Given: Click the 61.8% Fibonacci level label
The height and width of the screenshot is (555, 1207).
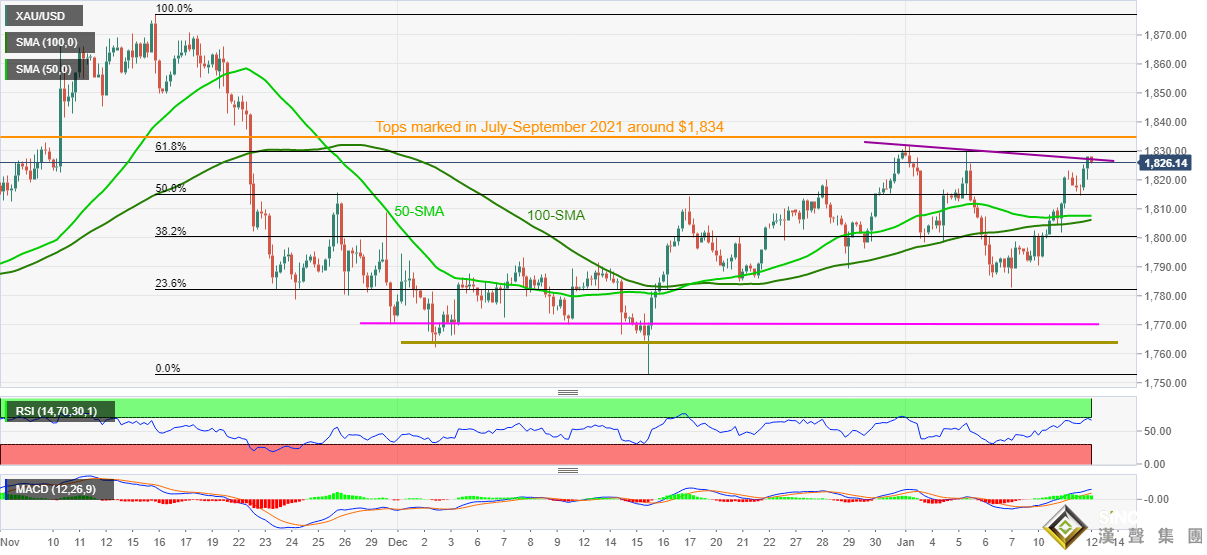Looking at the screenshot, I should (x=171, y=146).
